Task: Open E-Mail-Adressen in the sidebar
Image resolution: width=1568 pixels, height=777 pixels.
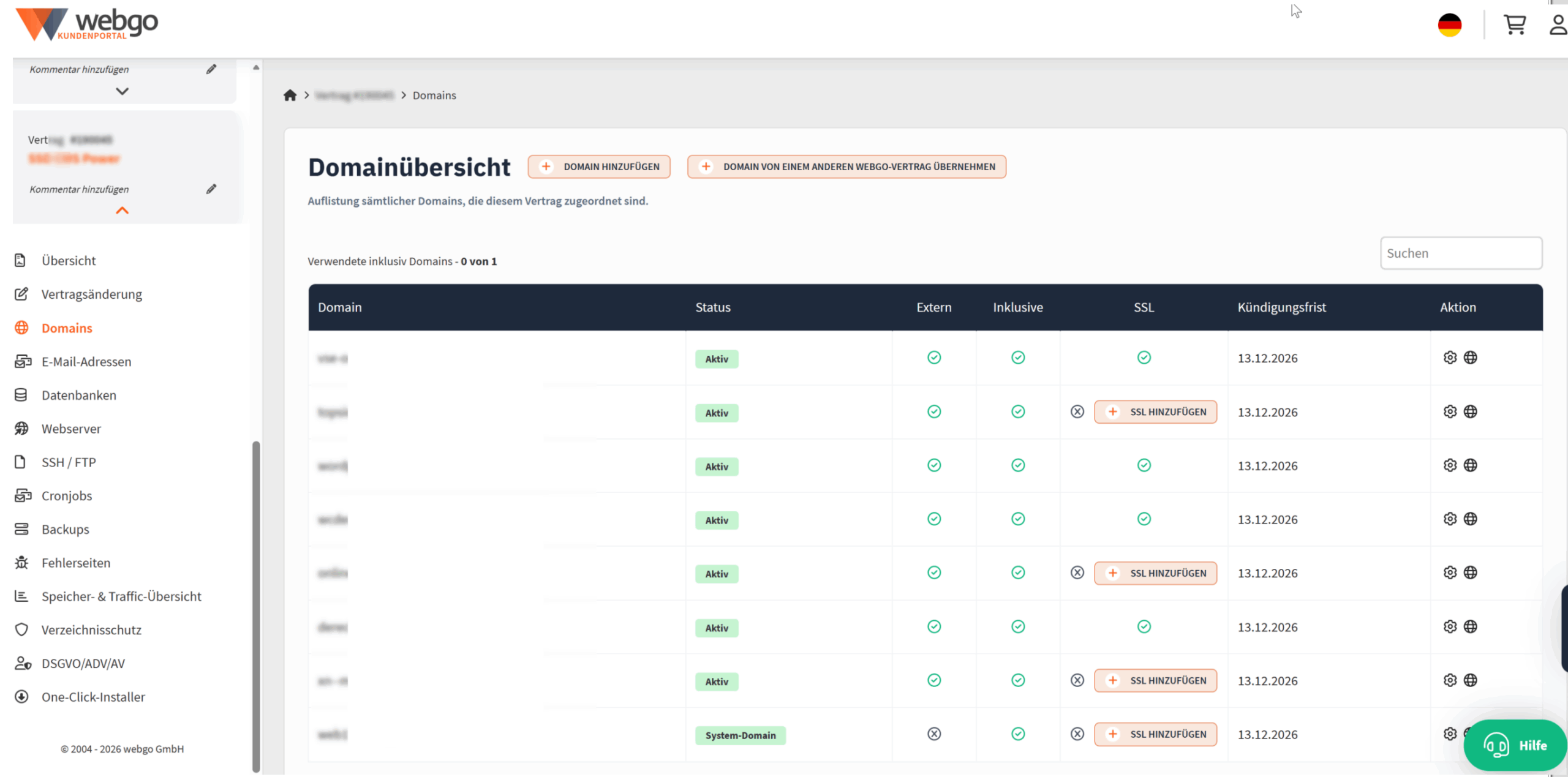Action: pos(86,362)
